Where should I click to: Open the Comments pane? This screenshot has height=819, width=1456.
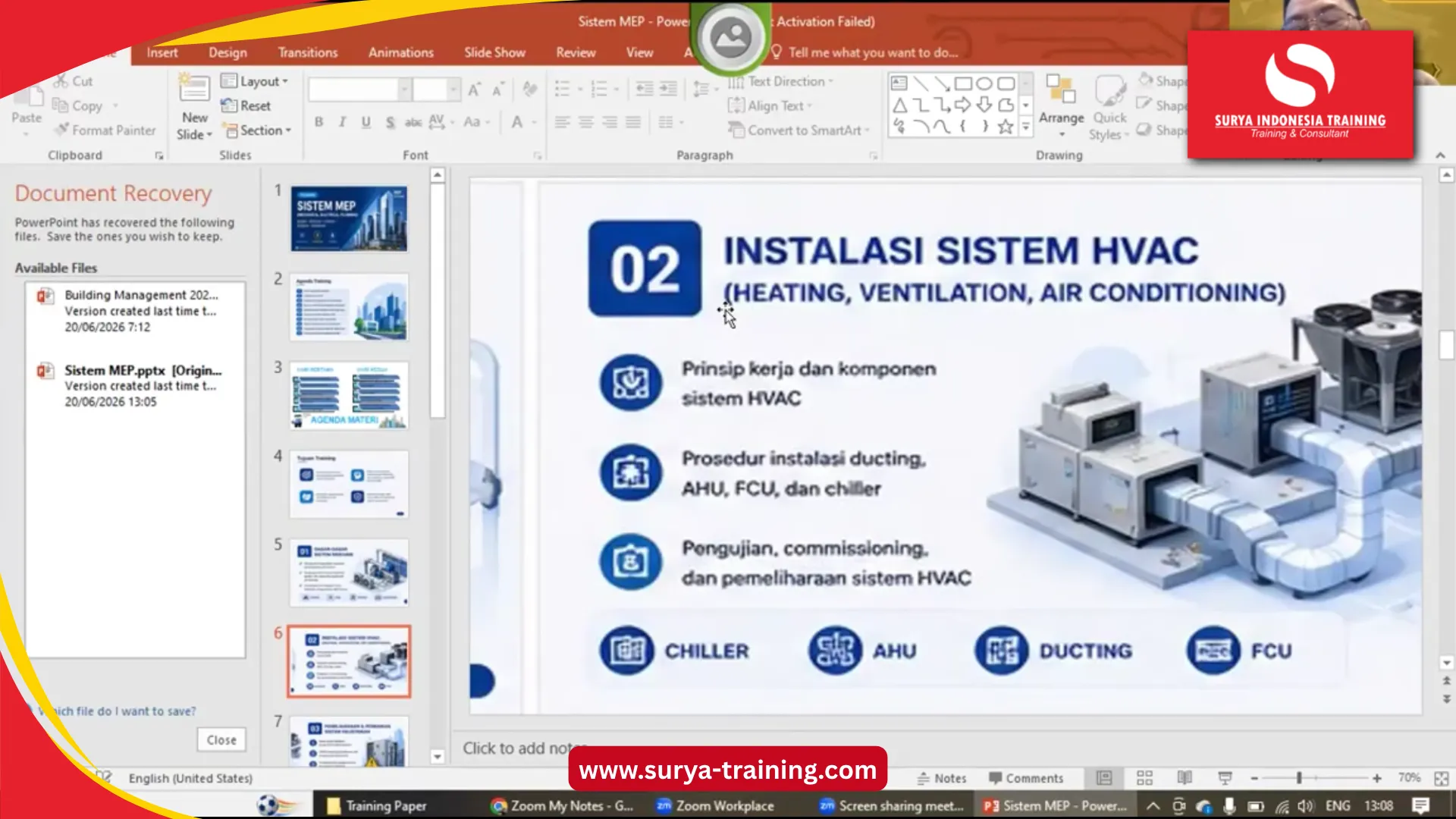coord(1026,778)
